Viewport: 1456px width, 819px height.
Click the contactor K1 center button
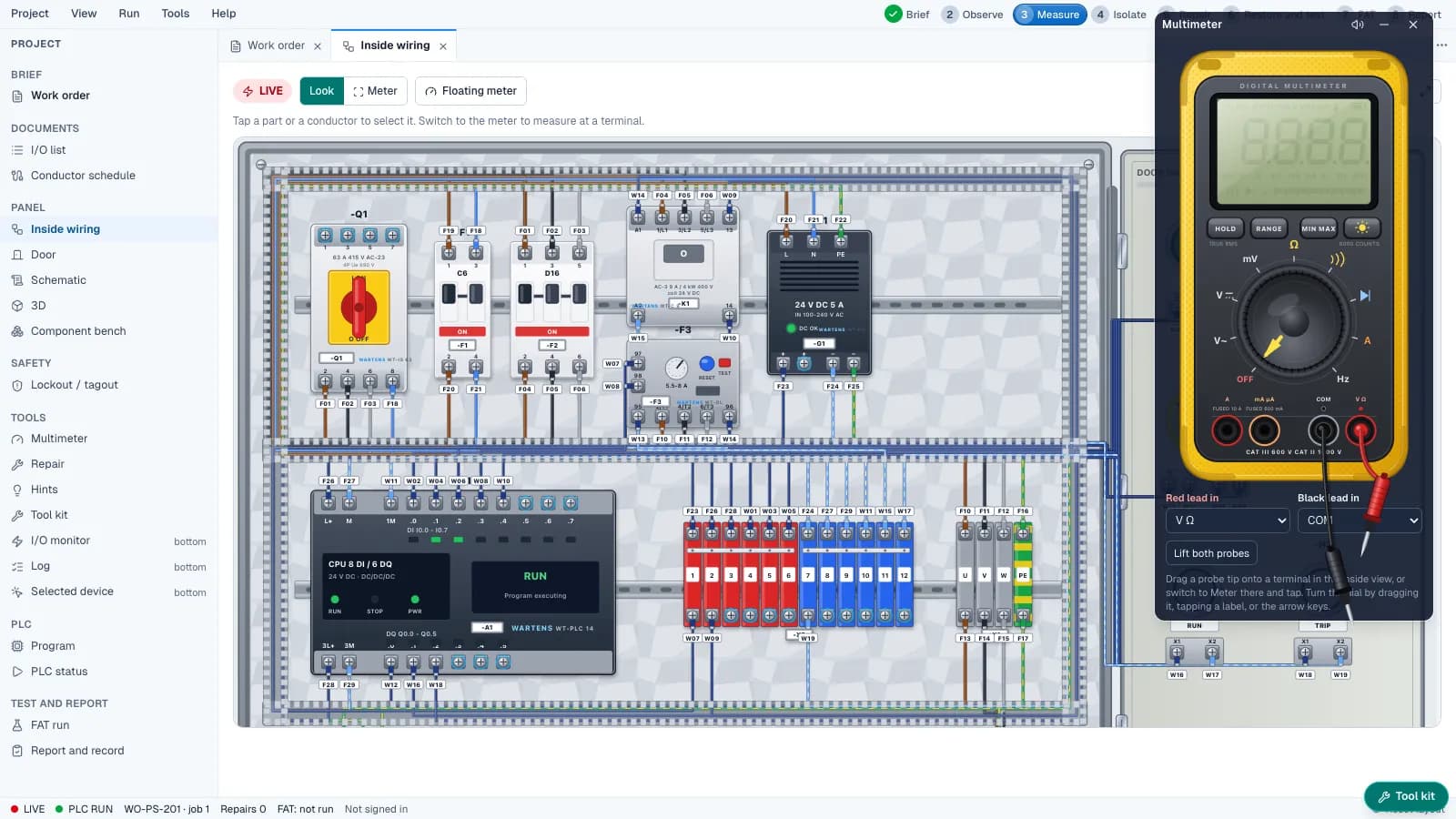coord(683,254)
